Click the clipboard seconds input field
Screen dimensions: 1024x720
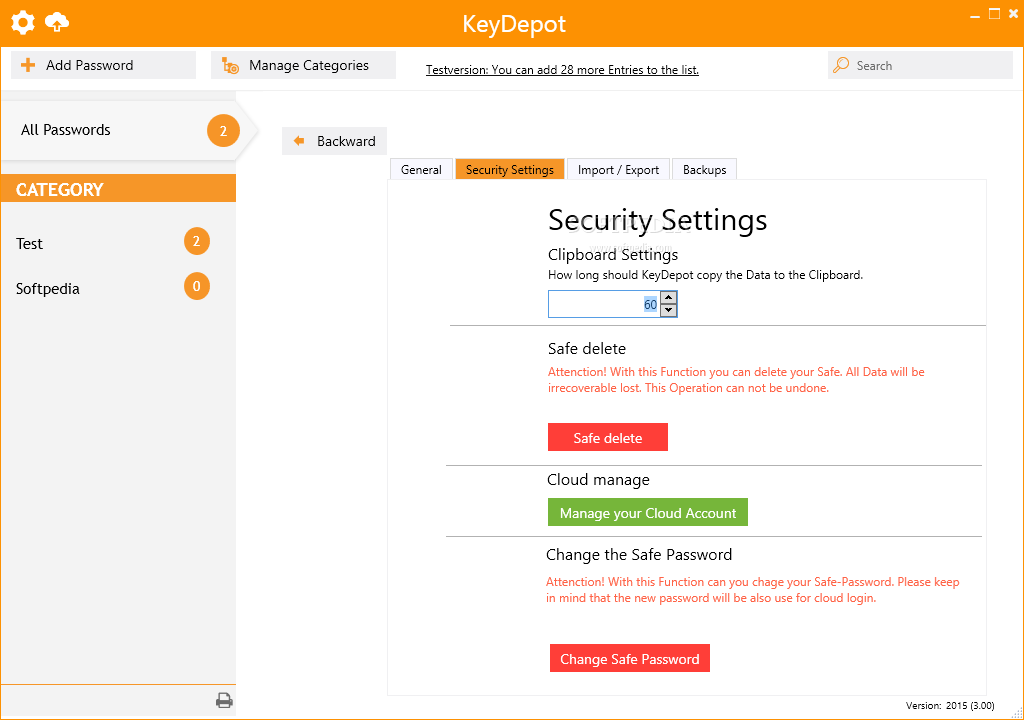tap(604, 304)
